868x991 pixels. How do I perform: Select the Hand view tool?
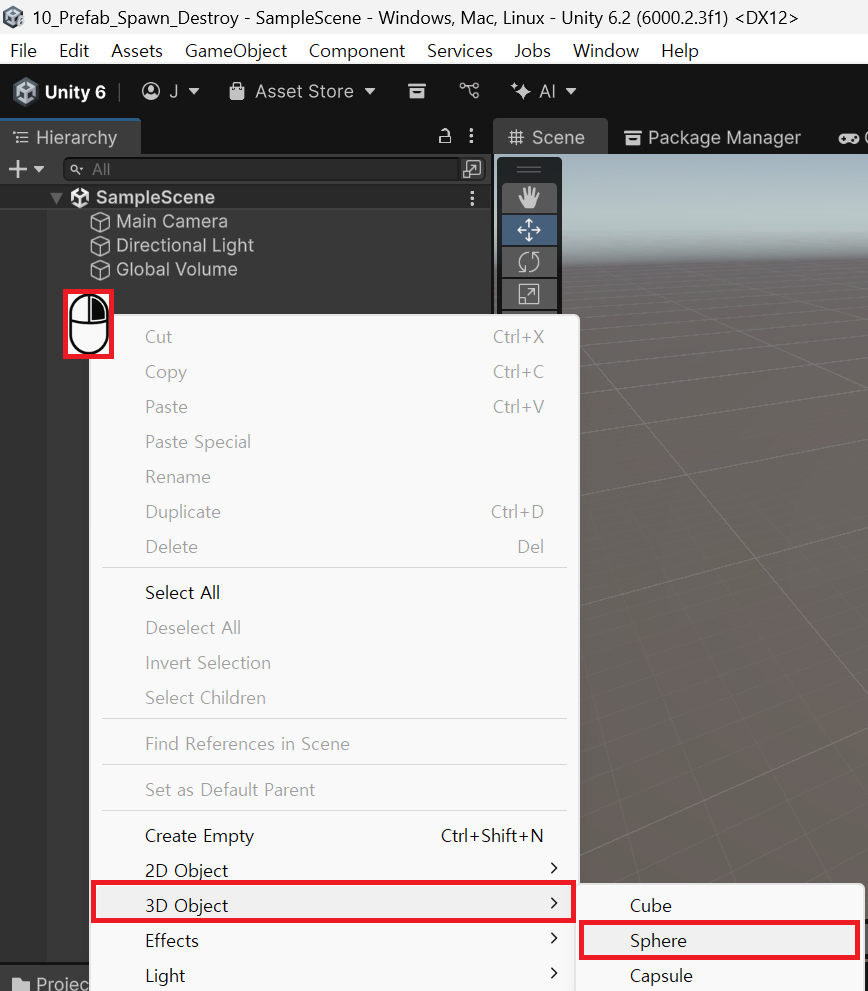tap(529, 198)
